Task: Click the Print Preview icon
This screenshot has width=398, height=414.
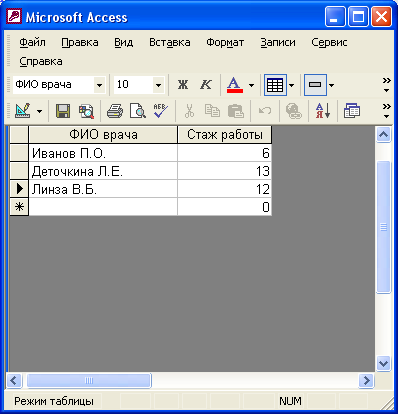Action: pos(138,111)
